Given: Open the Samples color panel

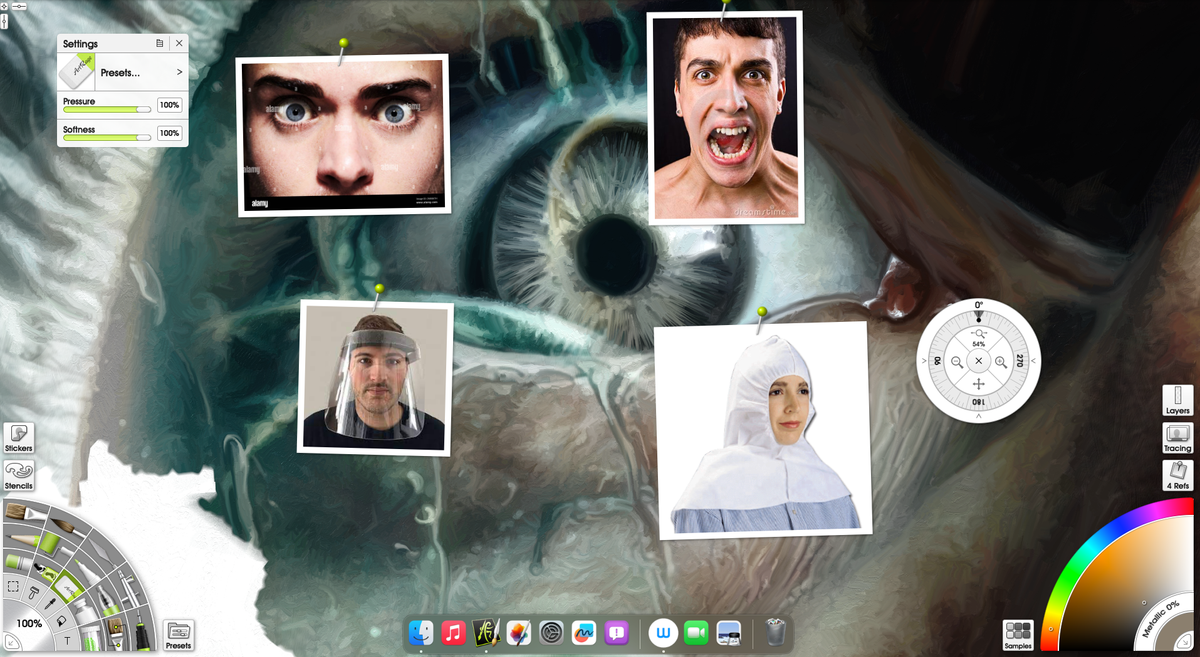Looking at the screenshot, I should point(1018,635).
